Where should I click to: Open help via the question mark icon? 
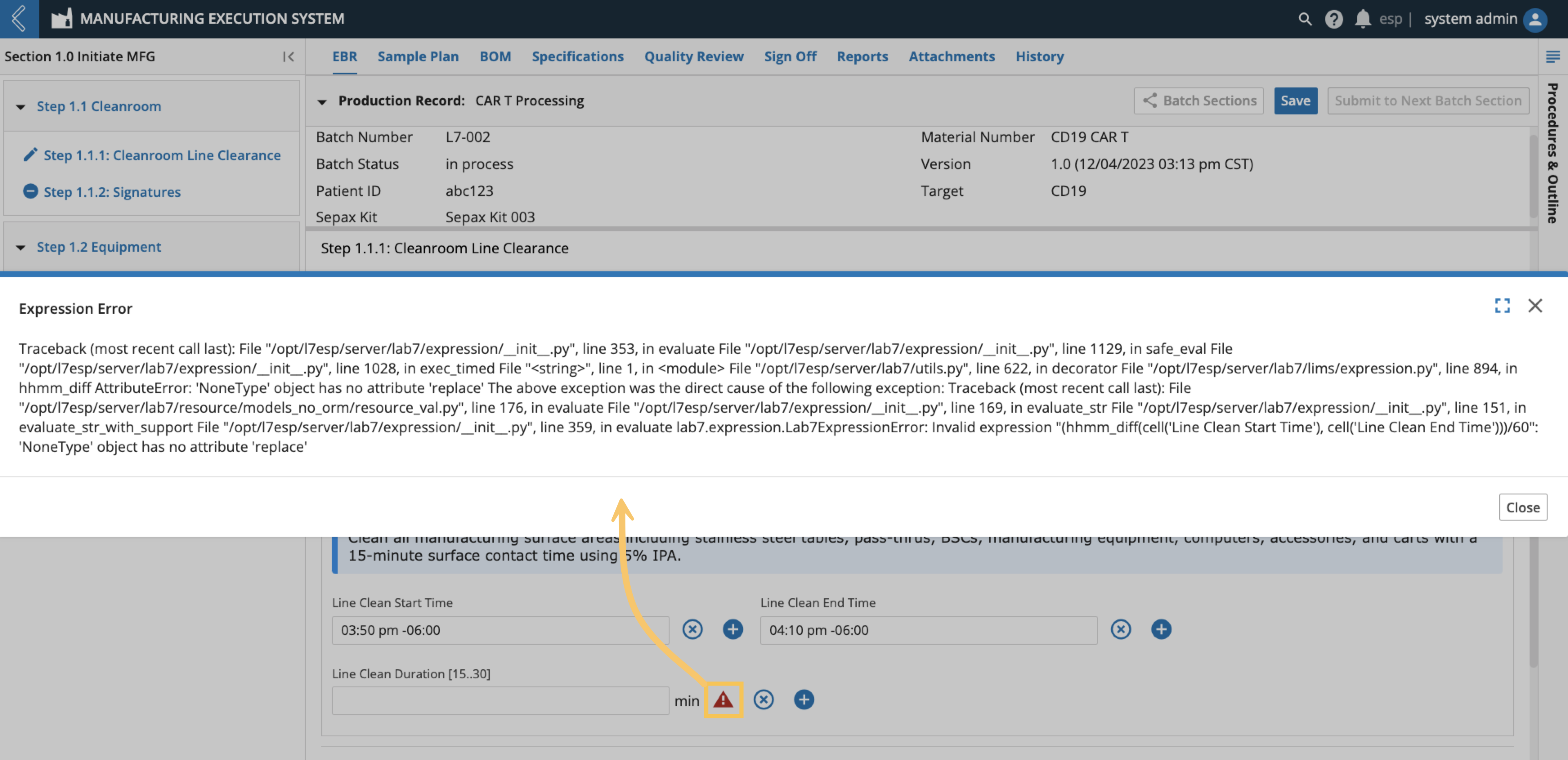coord(1333,19)
